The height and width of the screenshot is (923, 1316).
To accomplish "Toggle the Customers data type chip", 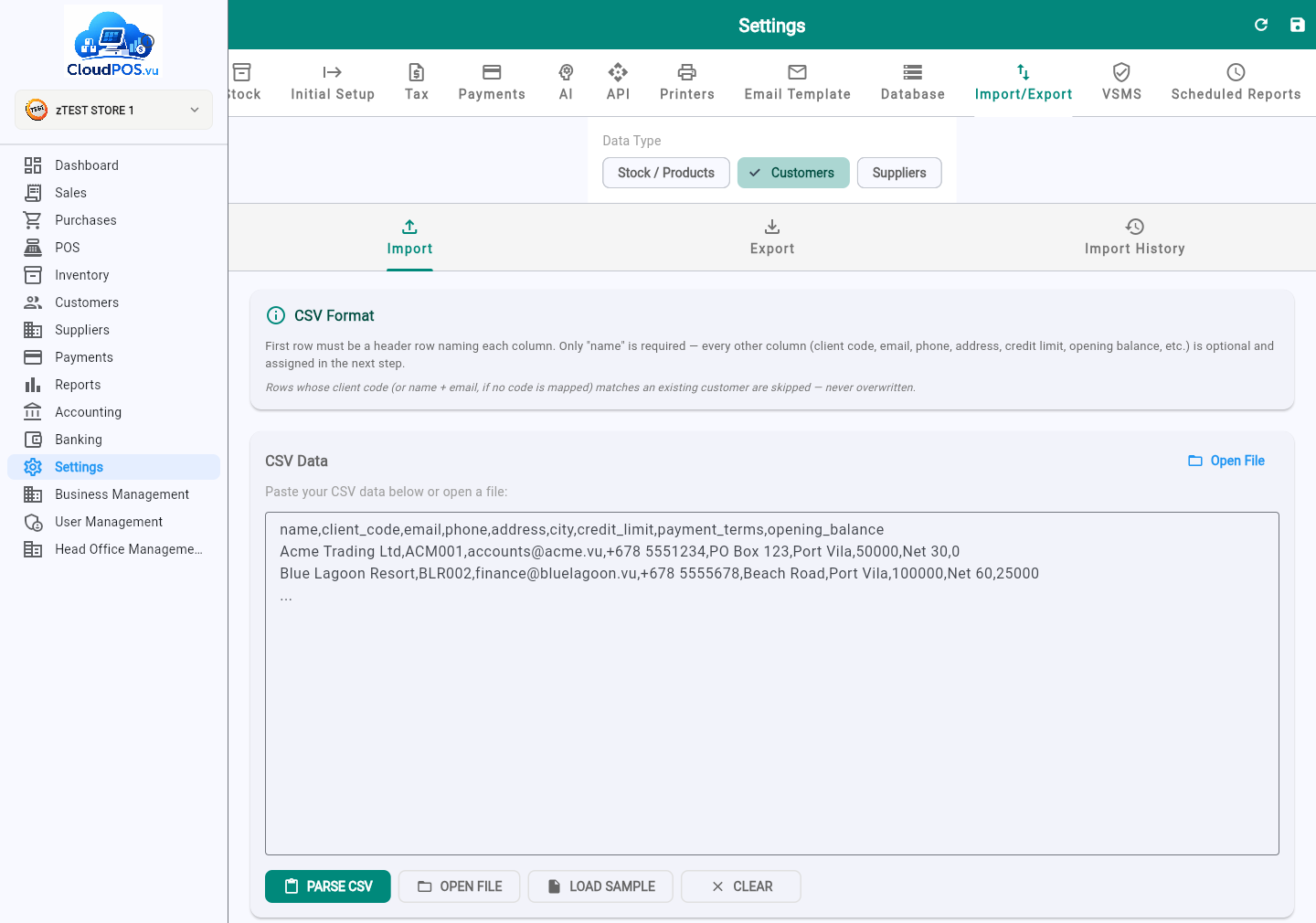I will 793,173.
